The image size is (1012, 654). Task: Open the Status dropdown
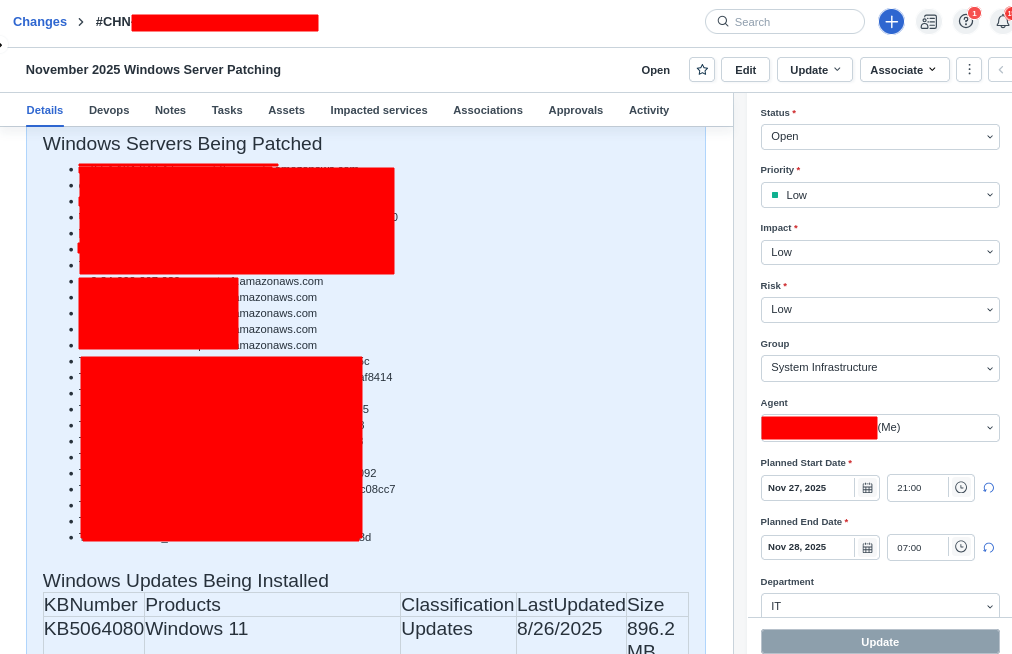click(880, 136)
